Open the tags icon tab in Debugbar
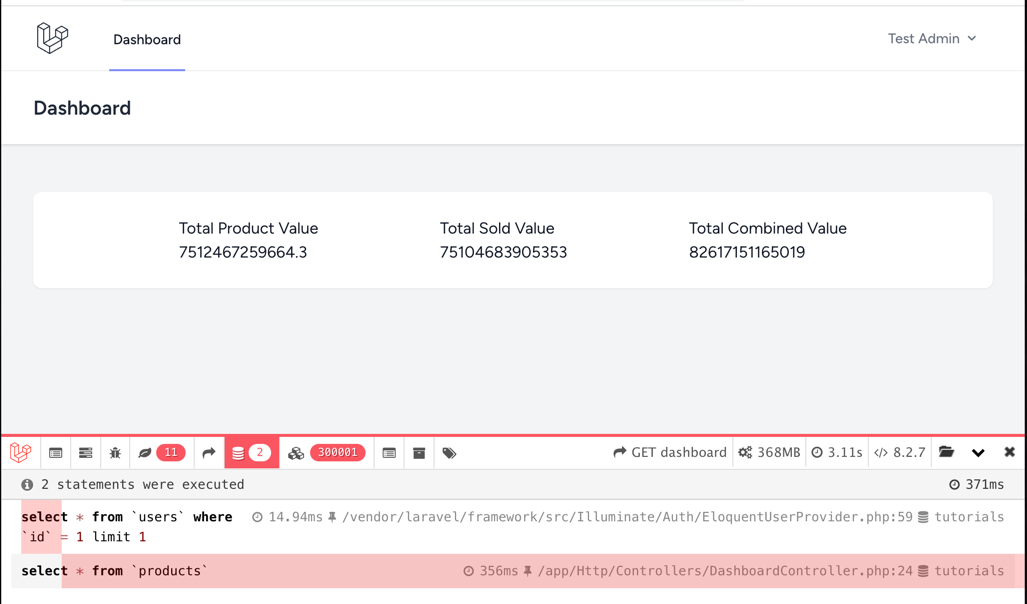This screenshot has width=1027, height=604. pyautogui.click(x=449, y=453)
